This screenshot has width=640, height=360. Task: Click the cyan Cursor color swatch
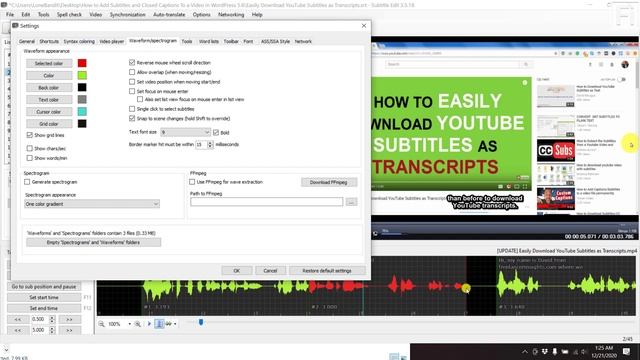(x=82, y=111)
